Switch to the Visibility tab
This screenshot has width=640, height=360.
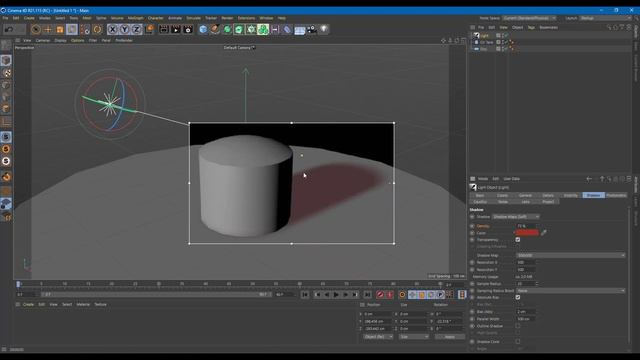pos(571,196)
